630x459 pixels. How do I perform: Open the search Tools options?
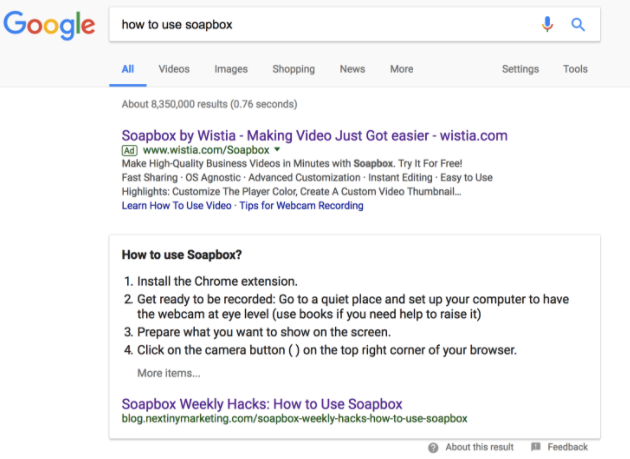pos(575,69)
